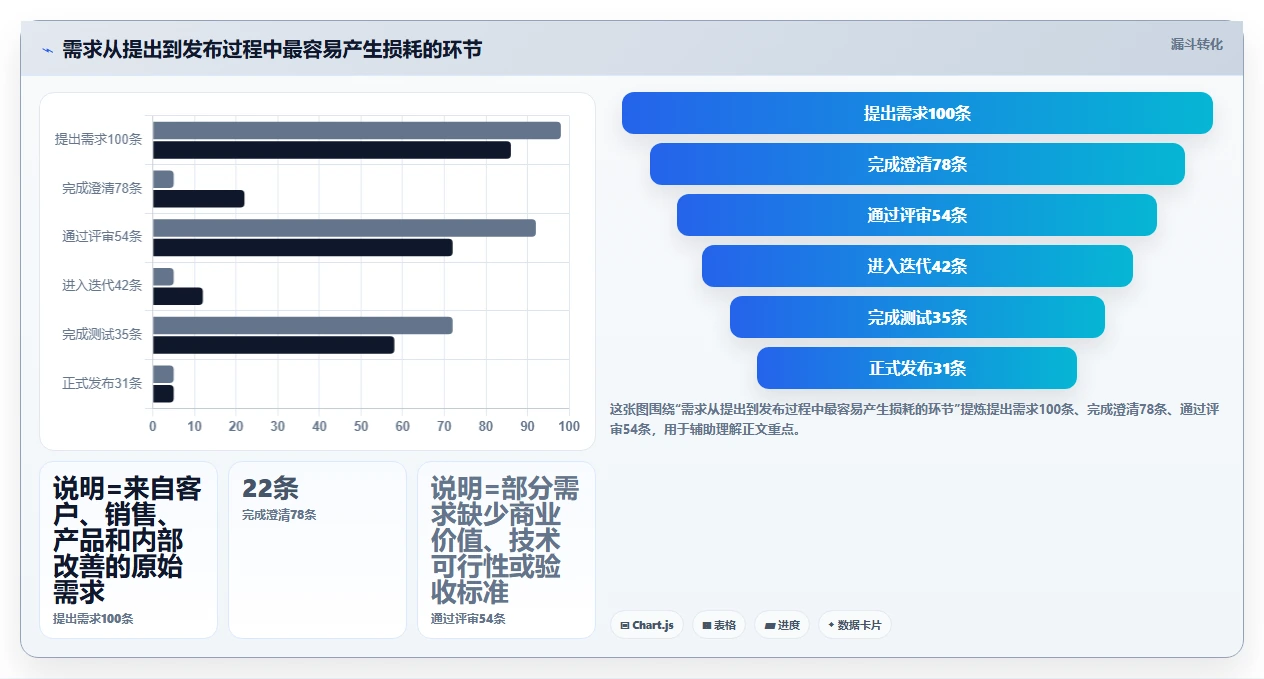Click the lightning icon beside the header title
The width and height of the screenshot is (1264, 679).
click(47, 49)
